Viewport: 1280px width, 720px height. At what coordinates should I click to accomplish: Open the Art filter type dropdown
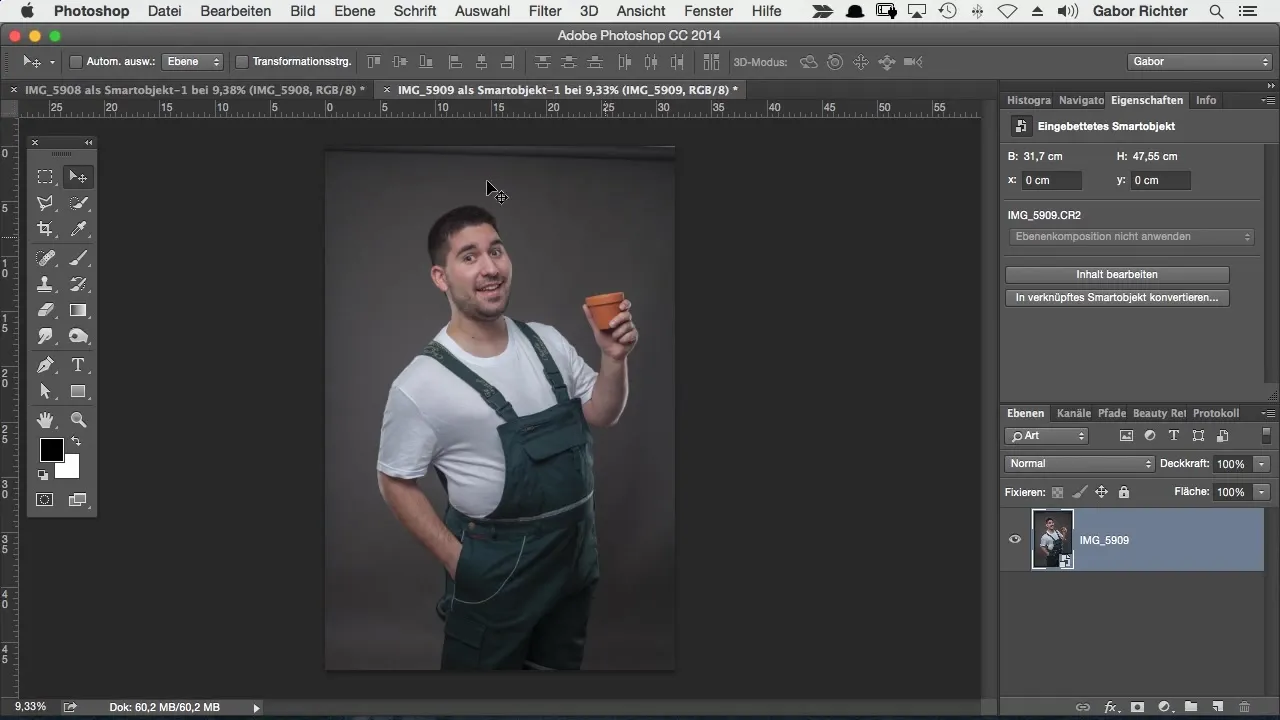1046,436
